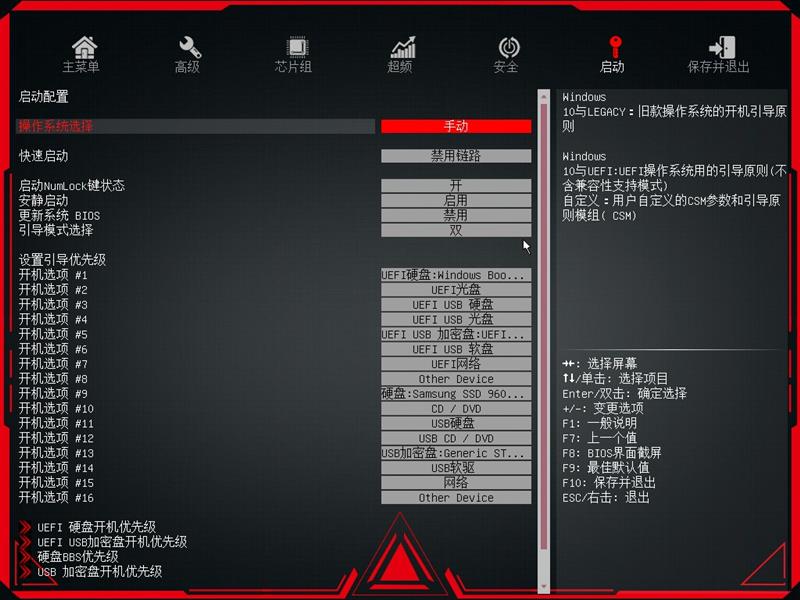Click the scrollbar down arrow at bottom
800x600 pixels.
click(x=544, y=587)
